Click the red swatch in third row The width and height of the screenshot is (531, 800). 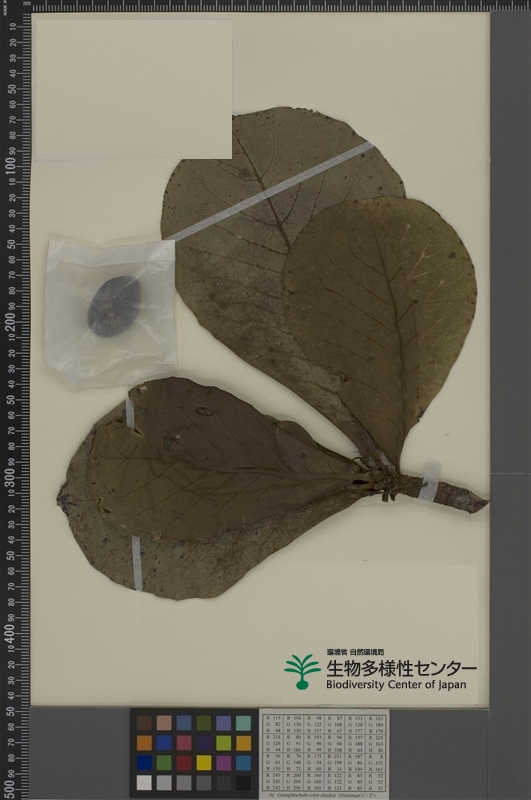(184, 763)
